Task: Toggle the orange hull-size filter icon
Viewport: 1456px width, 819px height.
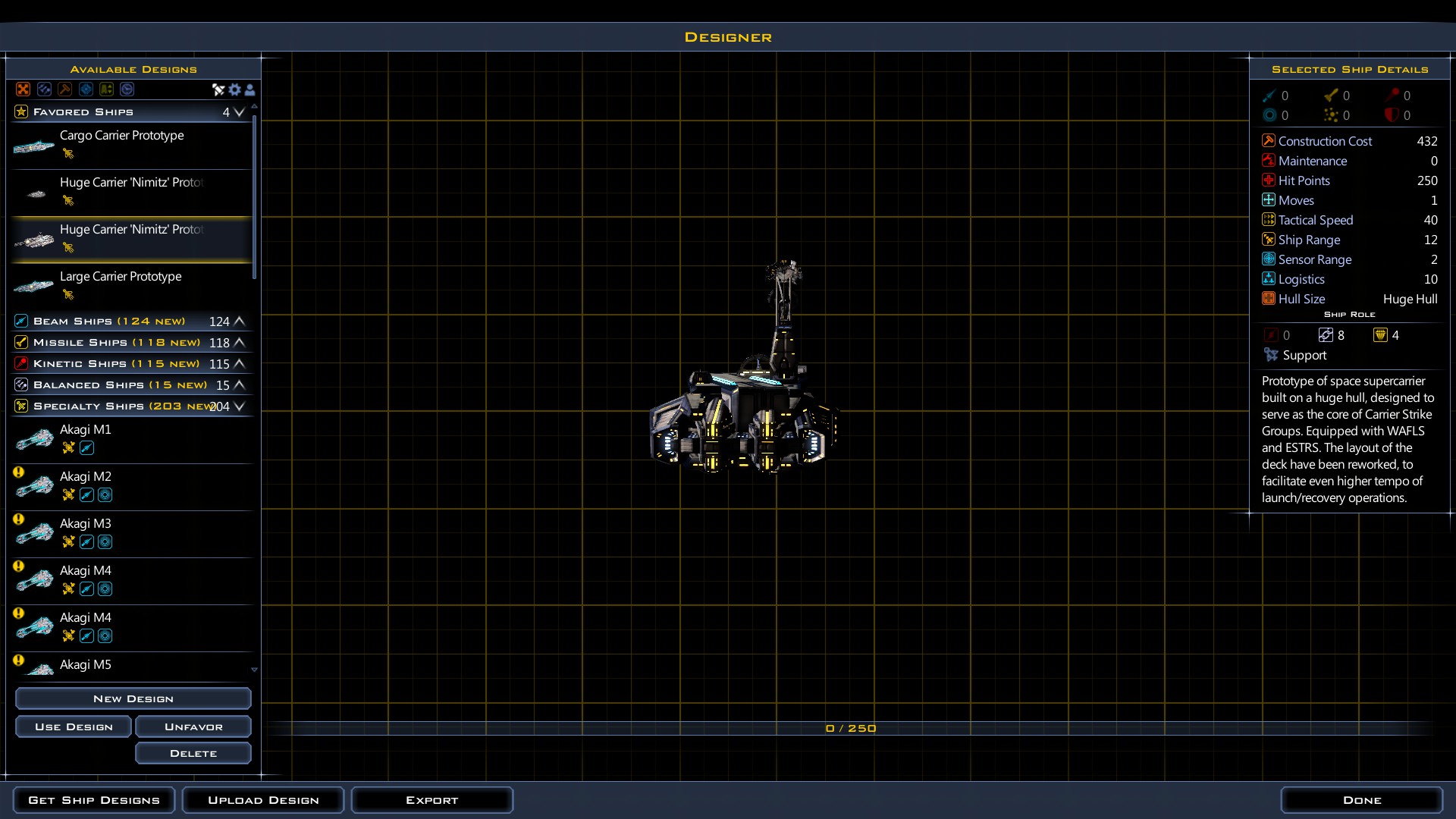Action: tap(24, 89)
